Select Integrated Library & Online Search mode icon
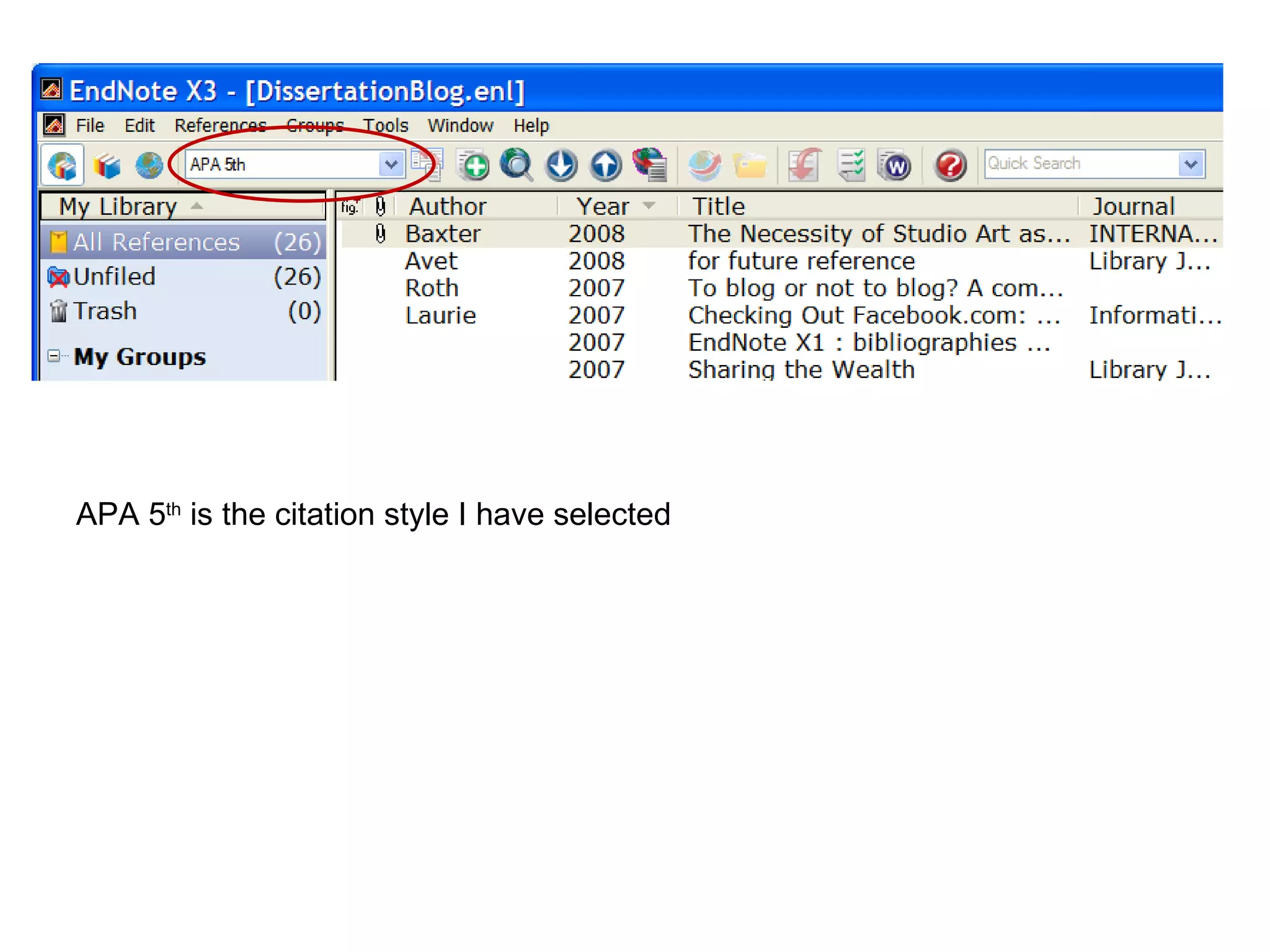 (x=62, y=165)
